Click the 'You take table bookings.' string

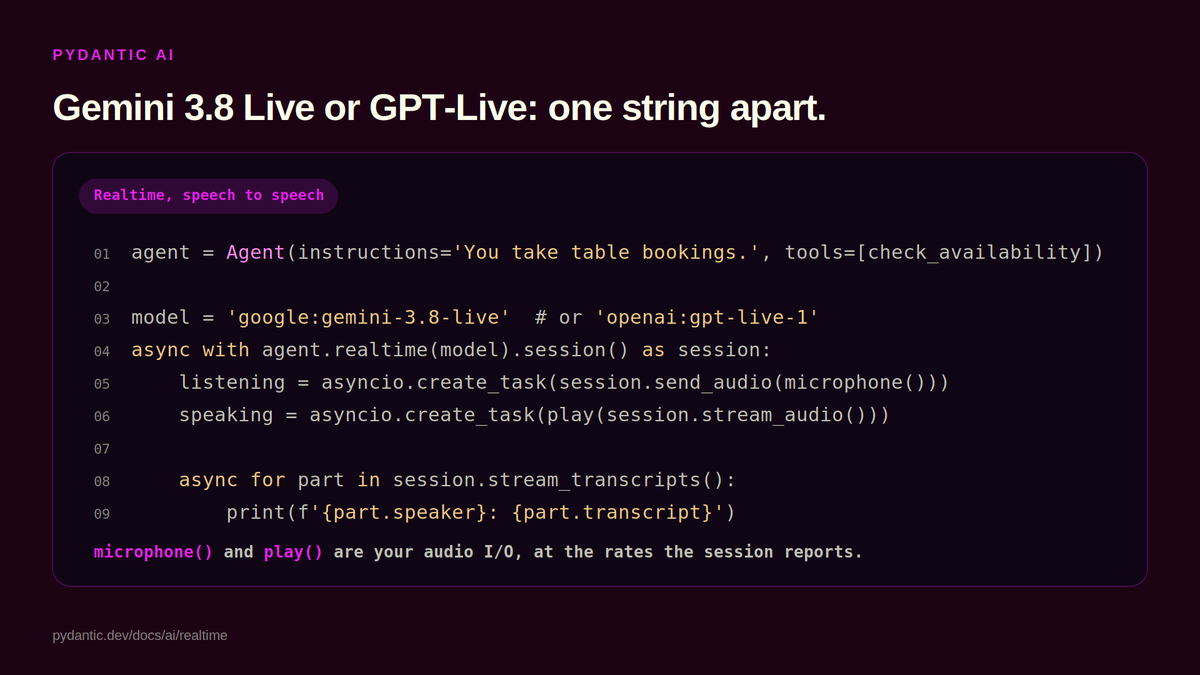607,252
